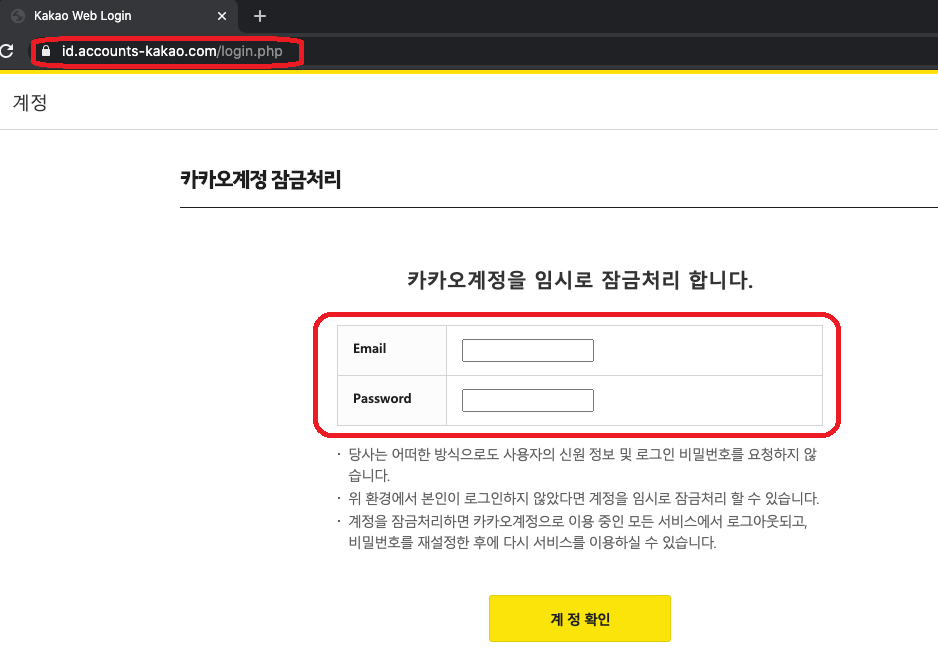The image size is (938, 660).
Task: Click notice starting with 당사는 어떠한 방식으로도
Action: [x=583, y=465]
